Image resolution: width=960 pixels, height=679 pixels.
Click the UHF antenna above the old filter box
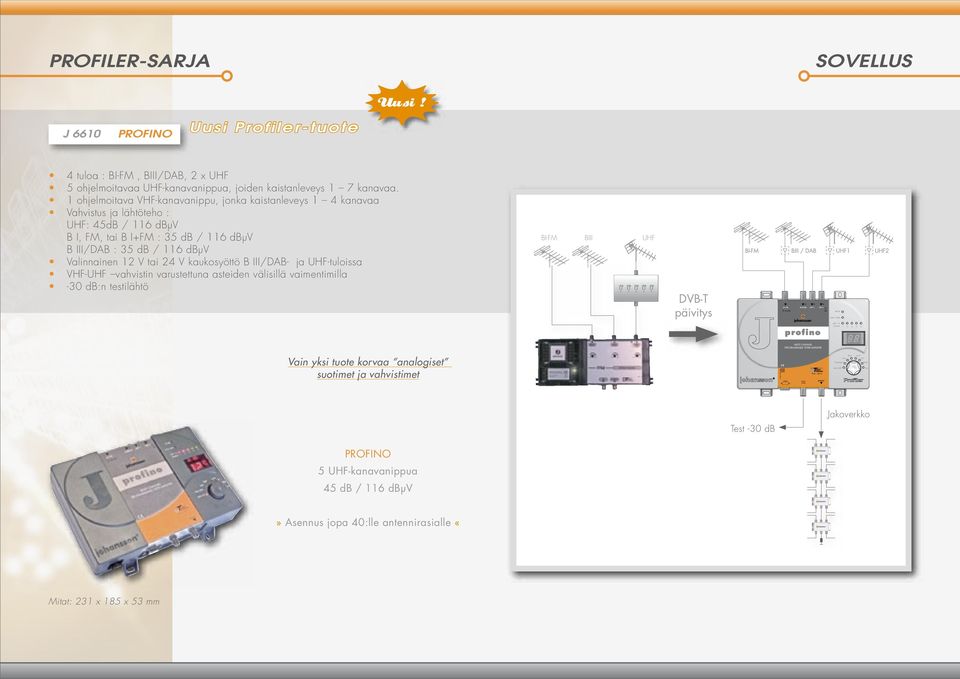pyautogui.click(x=640, y=251)
